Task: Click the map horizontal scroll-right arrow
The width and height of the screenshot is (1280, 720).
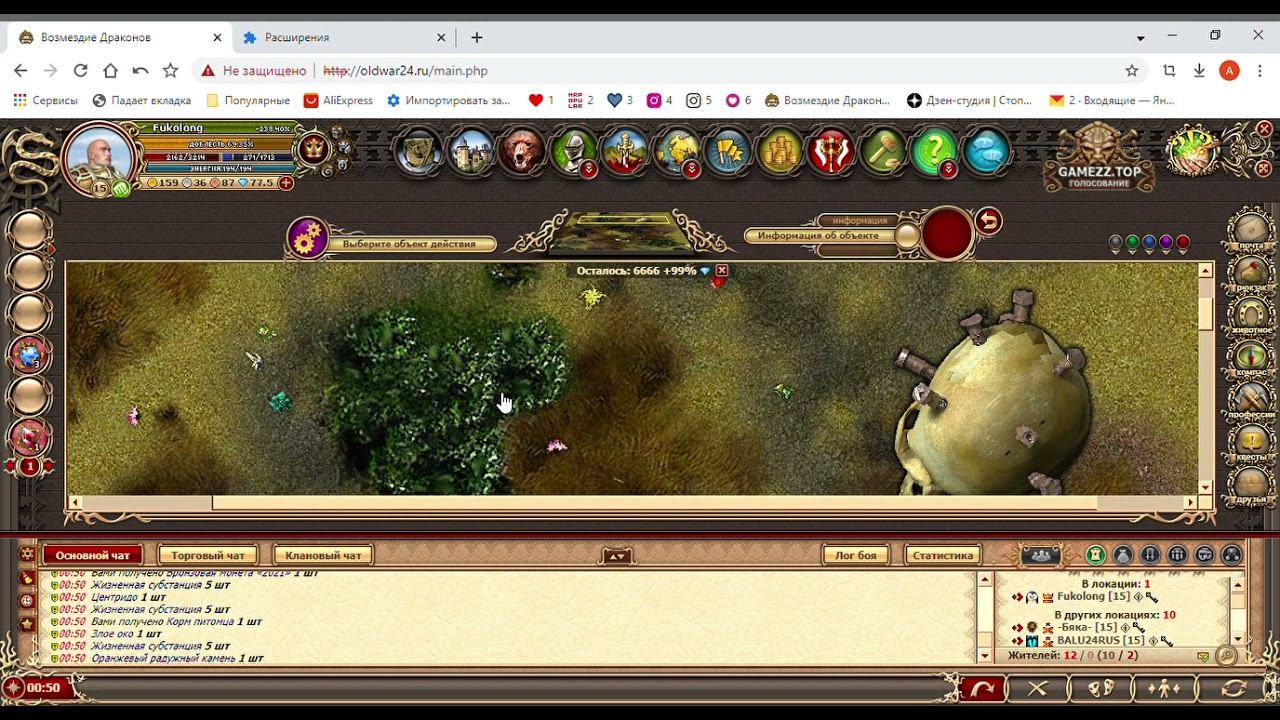Action: (x=1190, y=503)
